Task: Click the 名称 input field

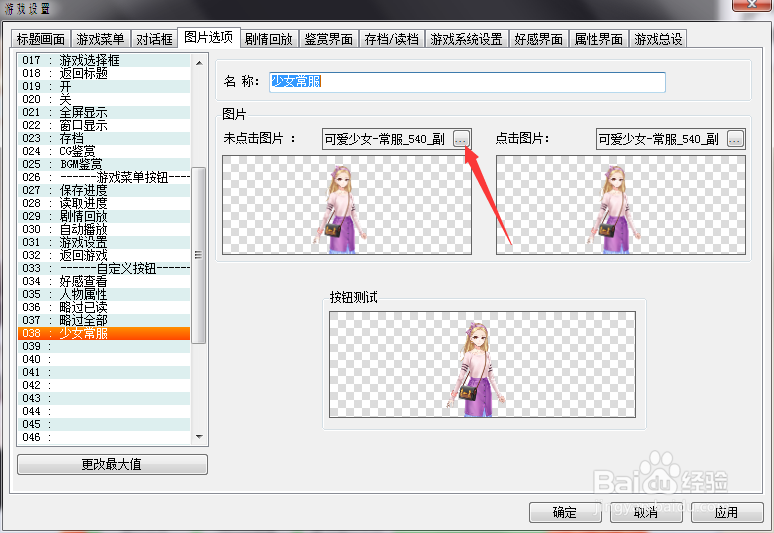Action: pyautogui.click(x=467, y=82)
